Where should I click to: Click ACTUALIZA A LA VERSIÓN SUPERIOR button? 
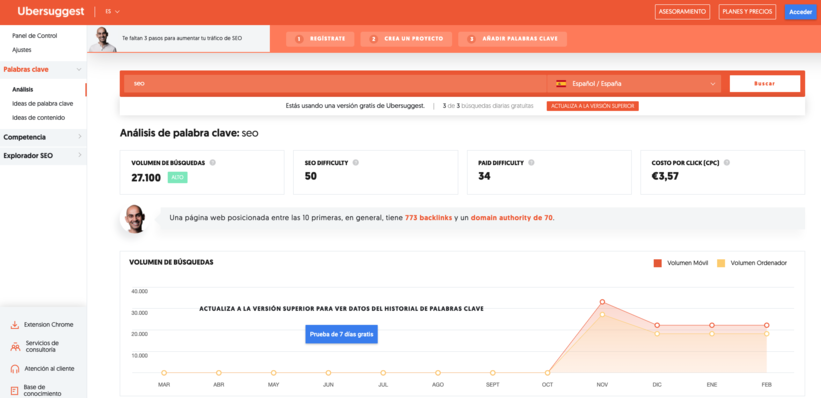[593, 106]
